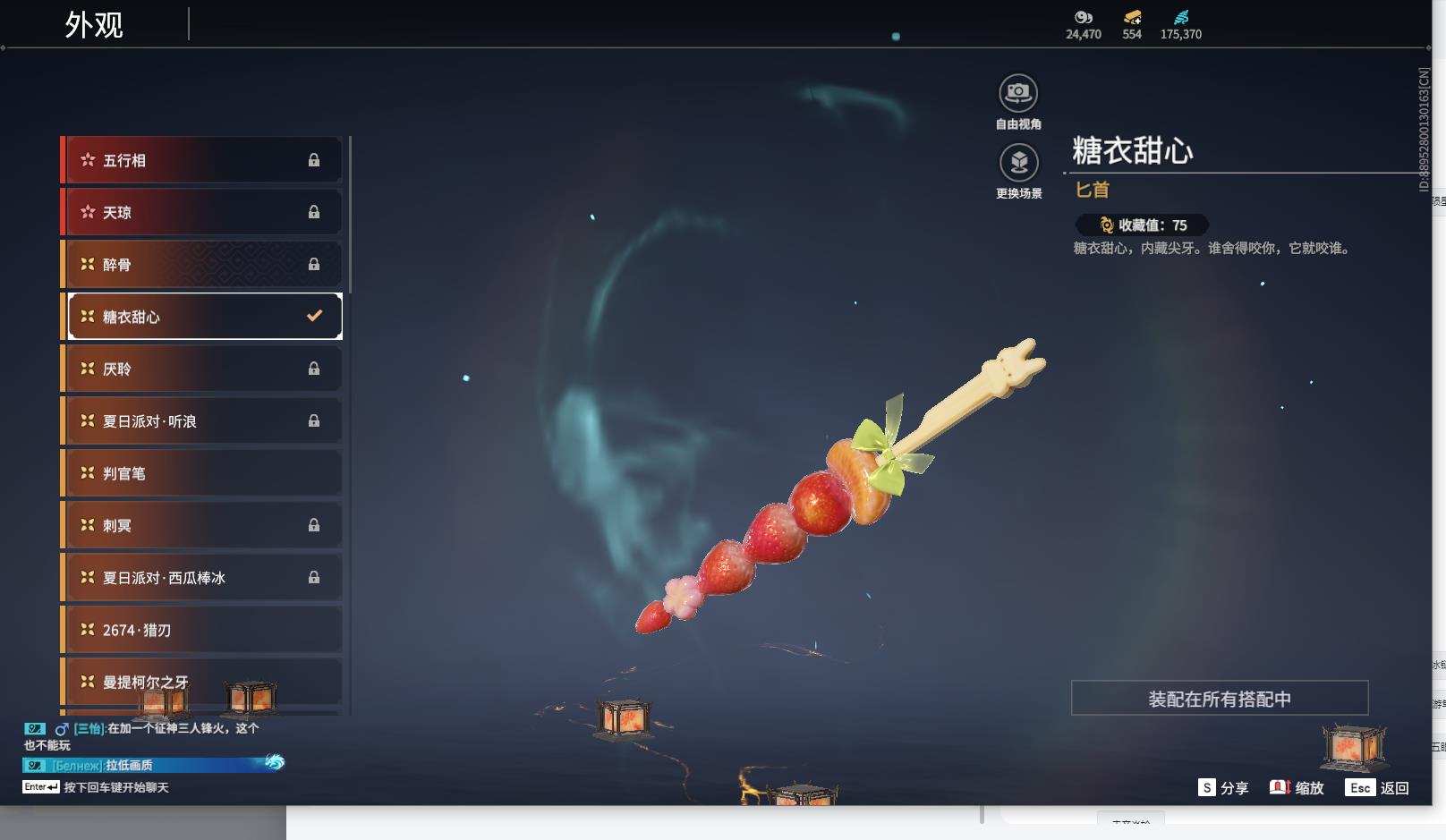This screenshot has height=840, width=1446.
Task: Click the lock icon on 夏日派对·听浪
Action: (x=314, y=420)
